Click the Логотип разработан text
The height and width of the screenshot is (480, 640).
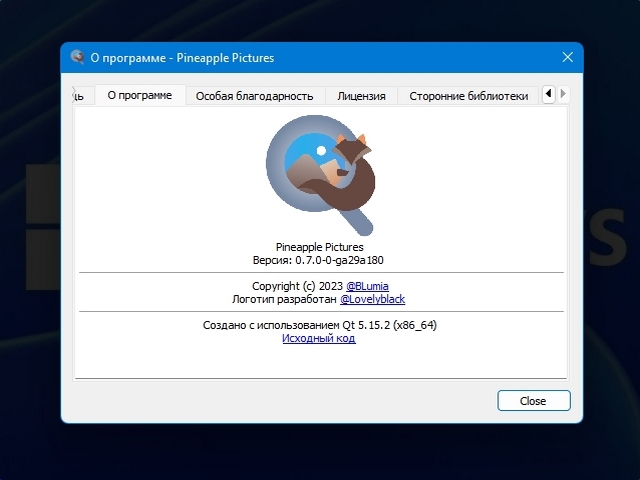tap(284, 299)
